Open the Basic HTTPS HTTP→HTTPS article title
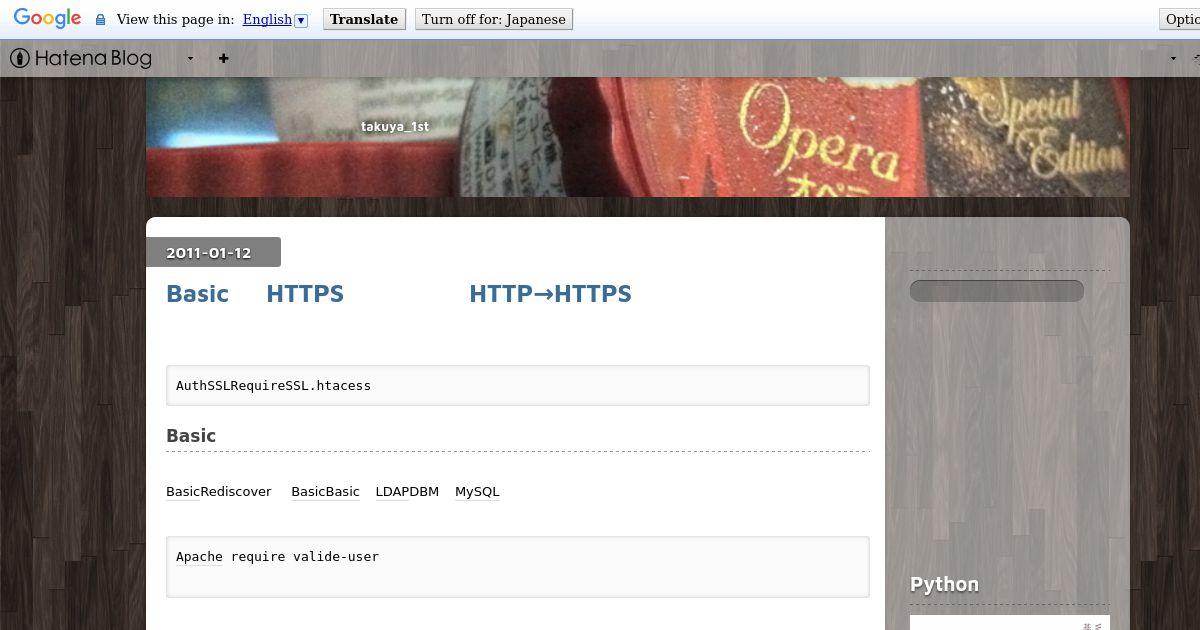Viewport: 1200px width, 630px height. coord(399,293)
